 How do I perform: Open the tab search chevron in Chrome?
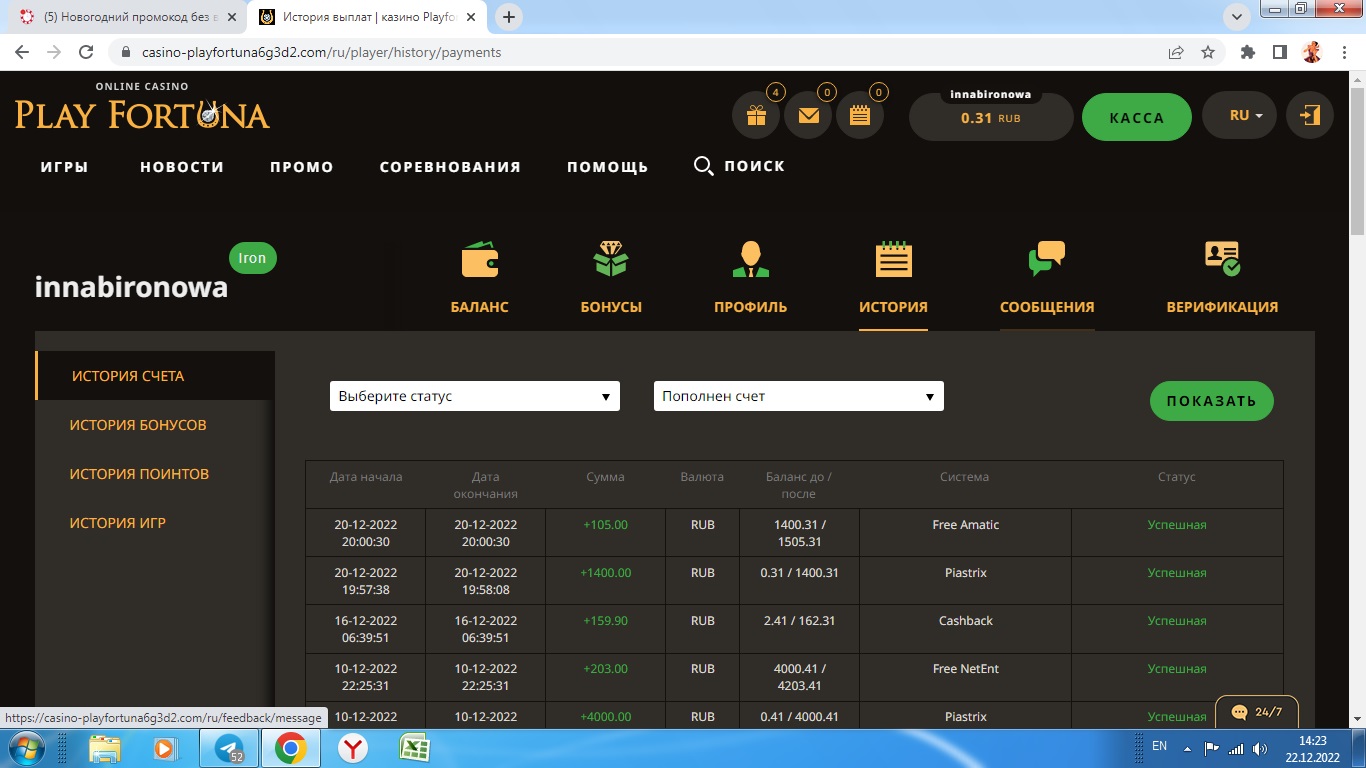(1237, 16)
